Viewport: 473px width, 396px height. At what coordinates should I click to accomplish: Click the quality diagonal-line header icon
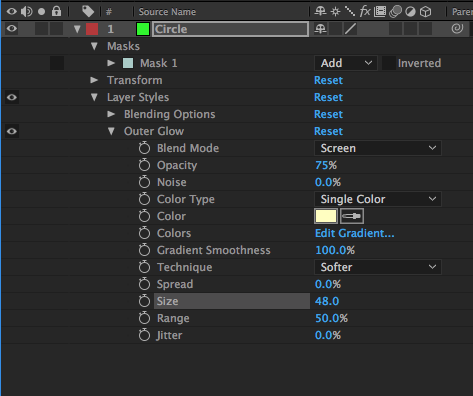[350, 12]
